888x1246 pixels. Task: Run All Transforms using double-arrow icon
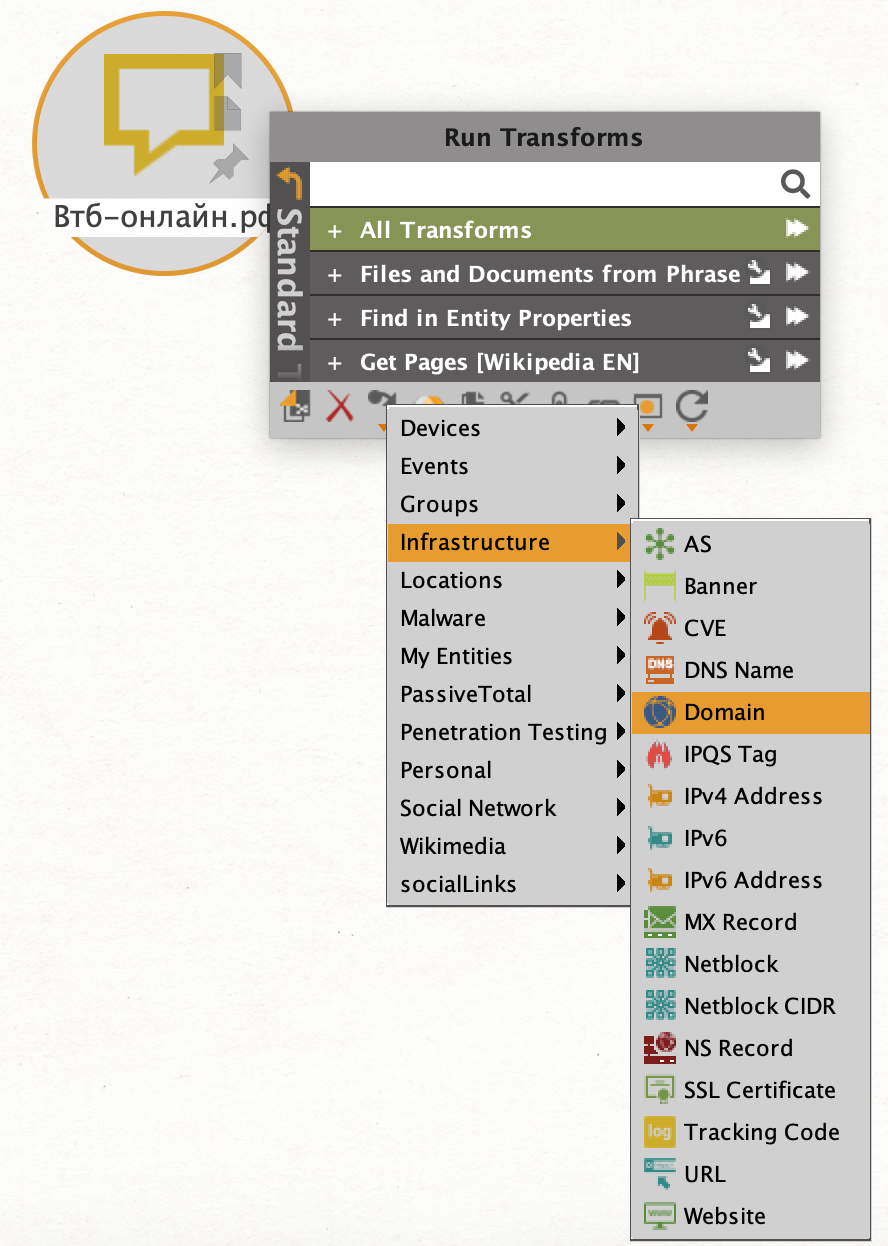[796, 229]
